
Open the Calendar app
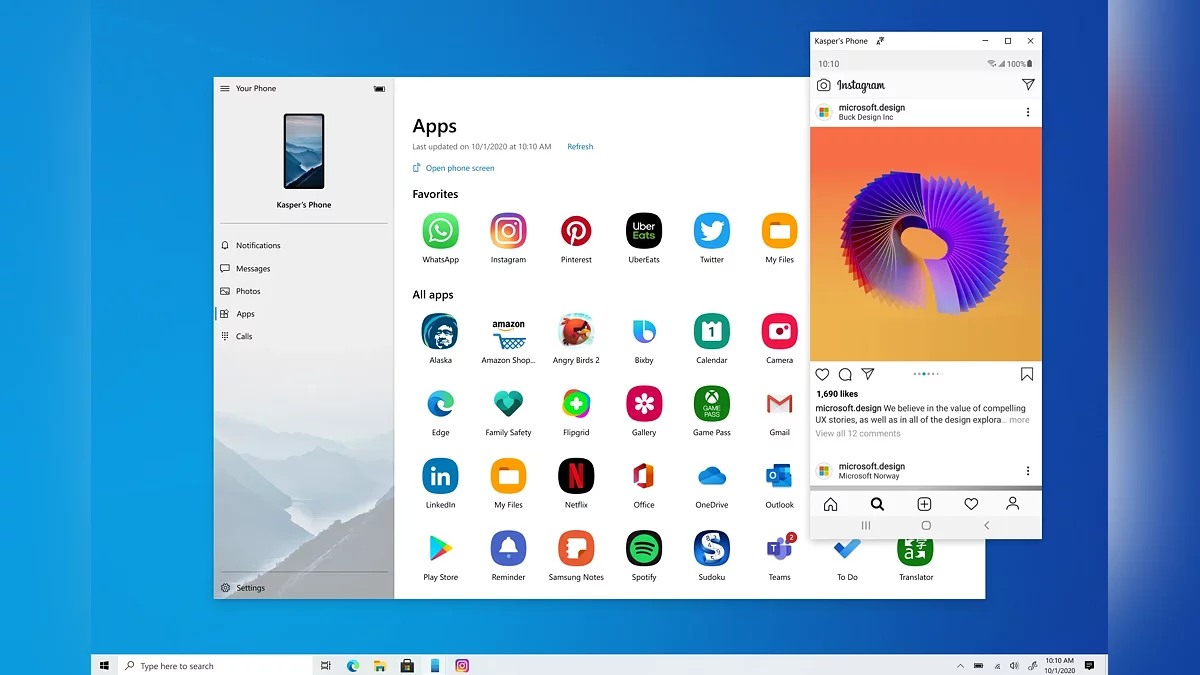point(712,331)
